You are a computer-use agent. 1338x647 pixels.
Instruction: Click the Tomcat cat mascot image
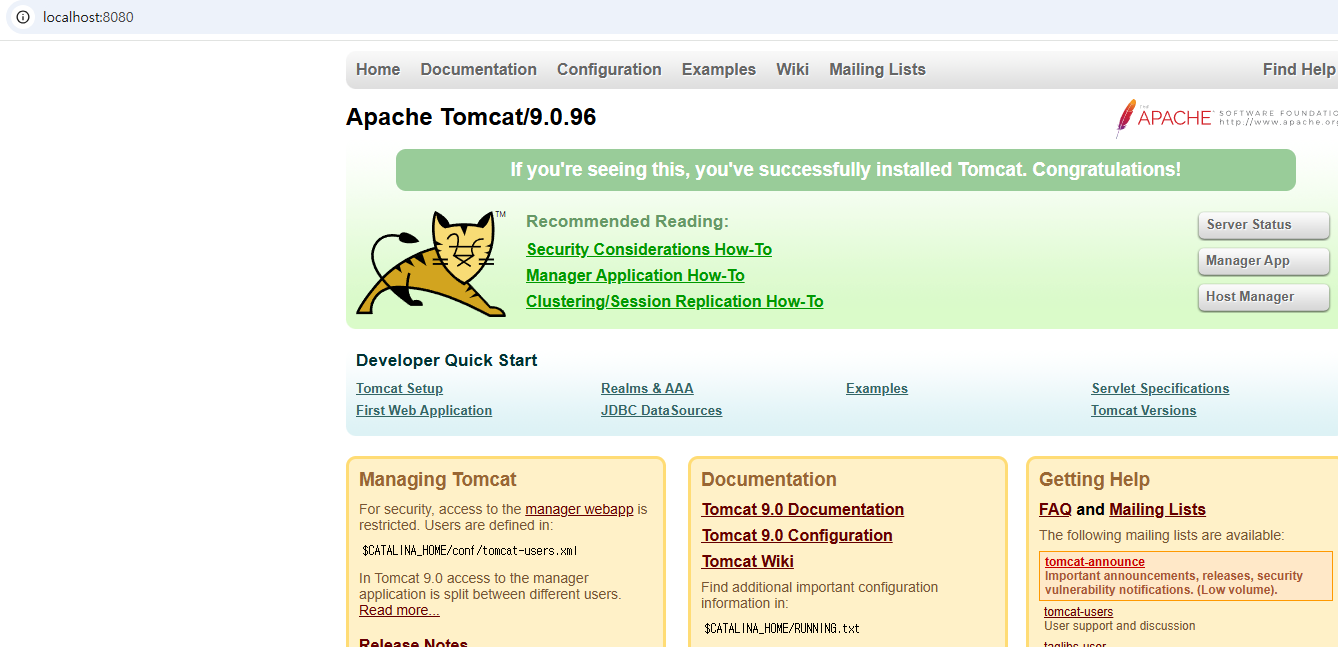tap(432, 264)
